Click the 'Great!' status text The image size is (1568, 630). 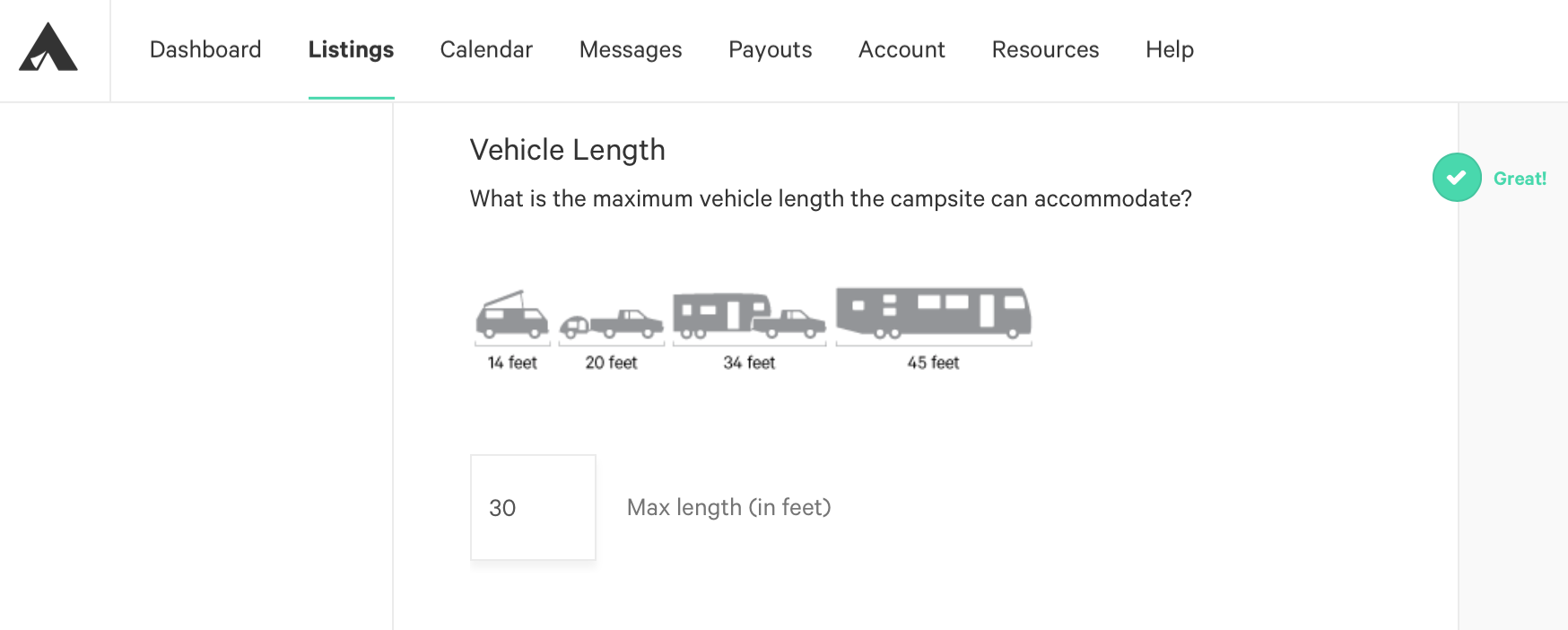click(x=1520, y=179)
